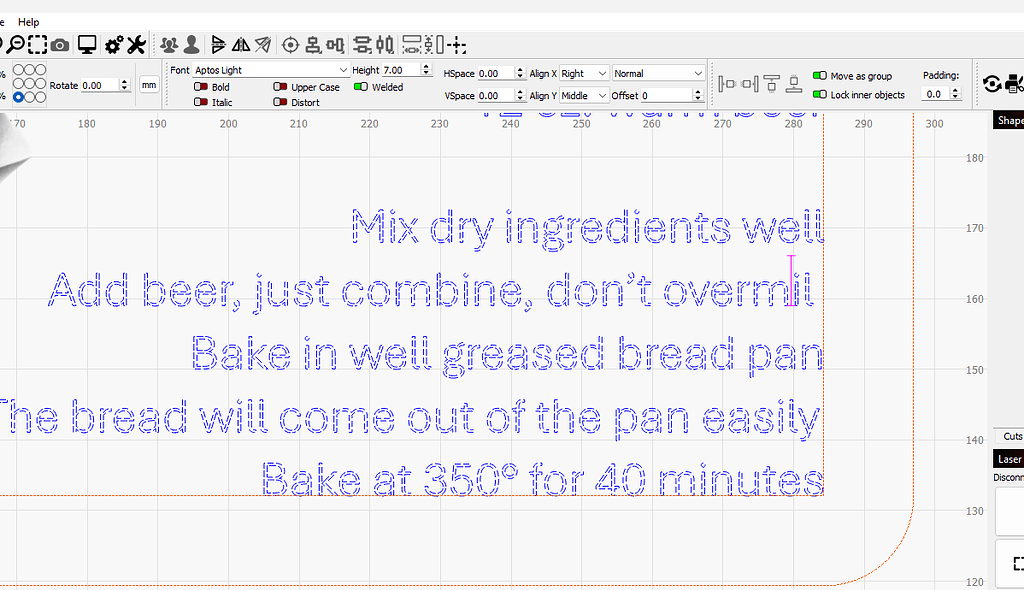Open the Align Y Middle dropdown

(584, 95)
